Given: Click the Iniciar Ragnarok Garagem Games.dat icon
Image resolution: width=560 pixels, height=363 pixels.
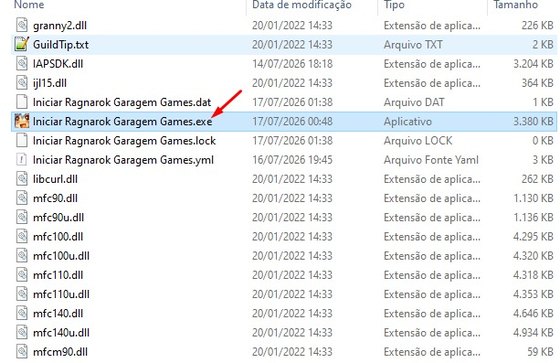Looking at the screenshot, I should pyautogui.click(x=22, y=102).
